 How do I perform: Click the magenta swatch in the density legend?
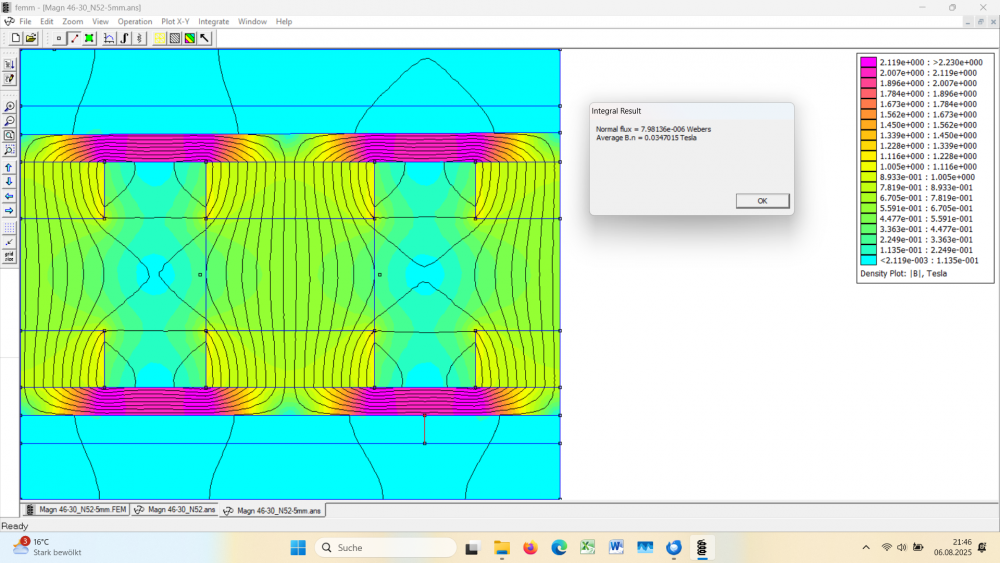click(868, 62)
